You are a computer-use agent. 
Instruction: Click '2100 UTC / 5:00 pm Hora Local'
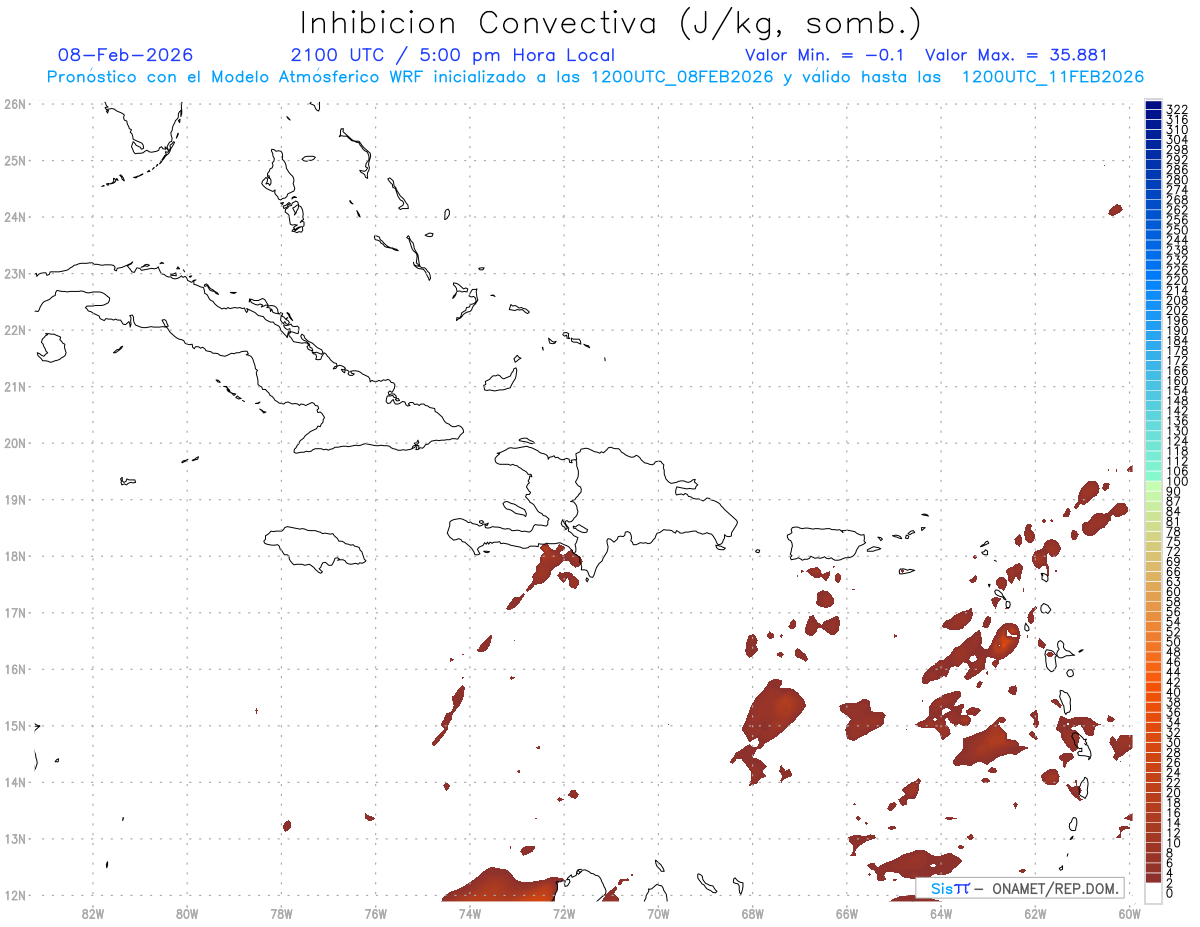click(453, 55)
